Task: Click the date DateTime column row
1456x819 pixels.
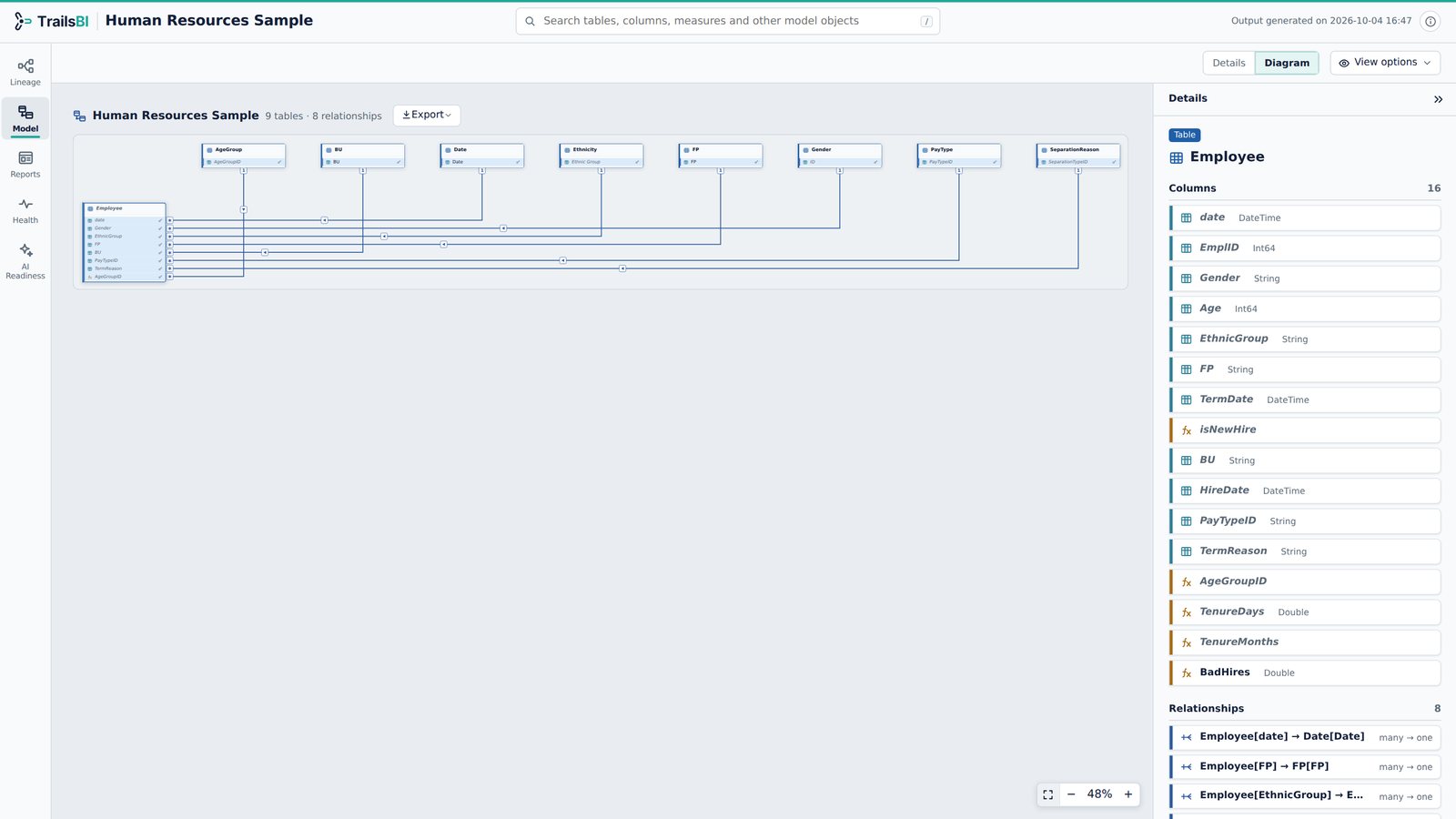Action: pyautogui.click(x=1305, y=217)
